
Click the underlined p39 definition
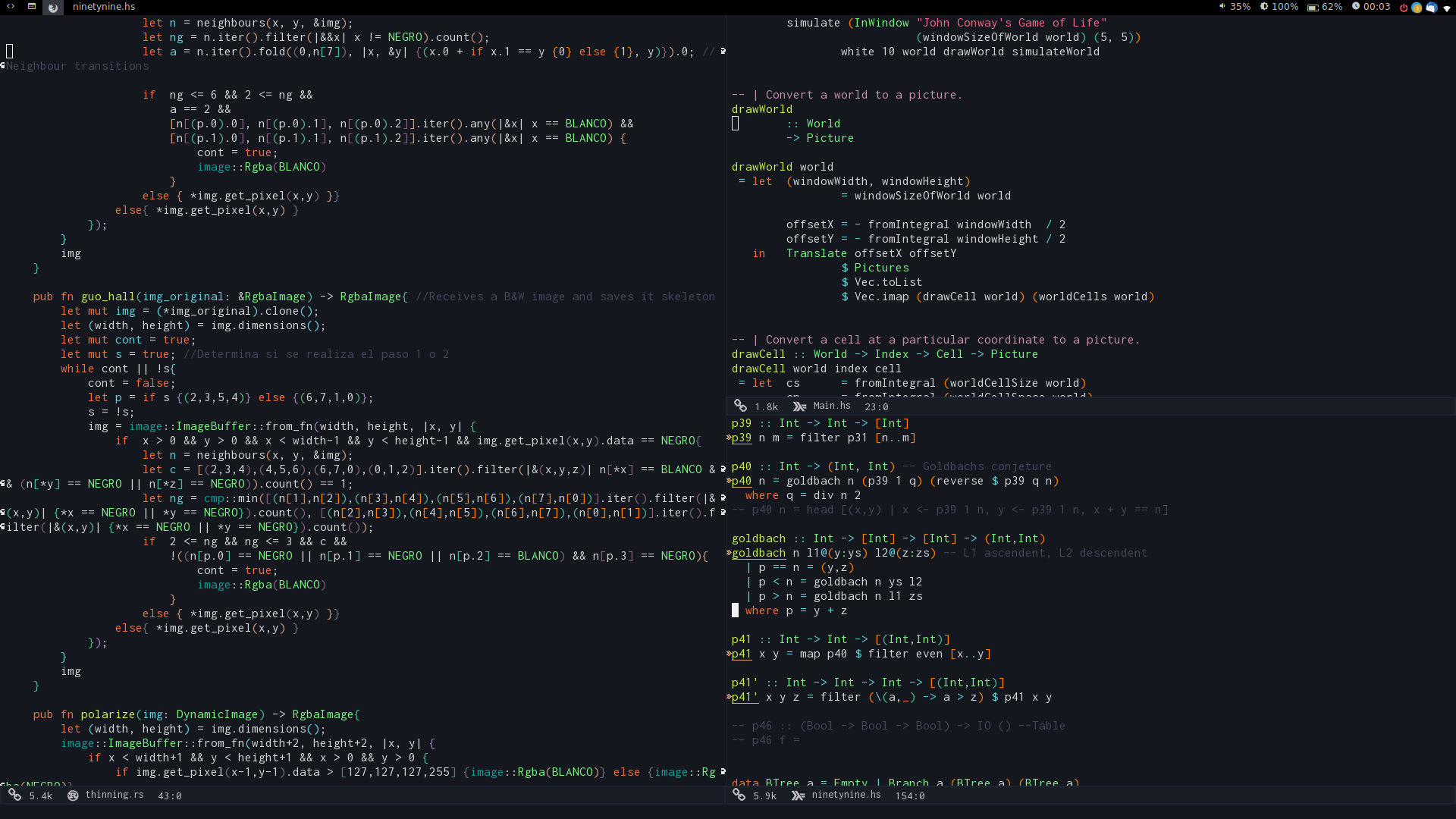pos(742,438)
